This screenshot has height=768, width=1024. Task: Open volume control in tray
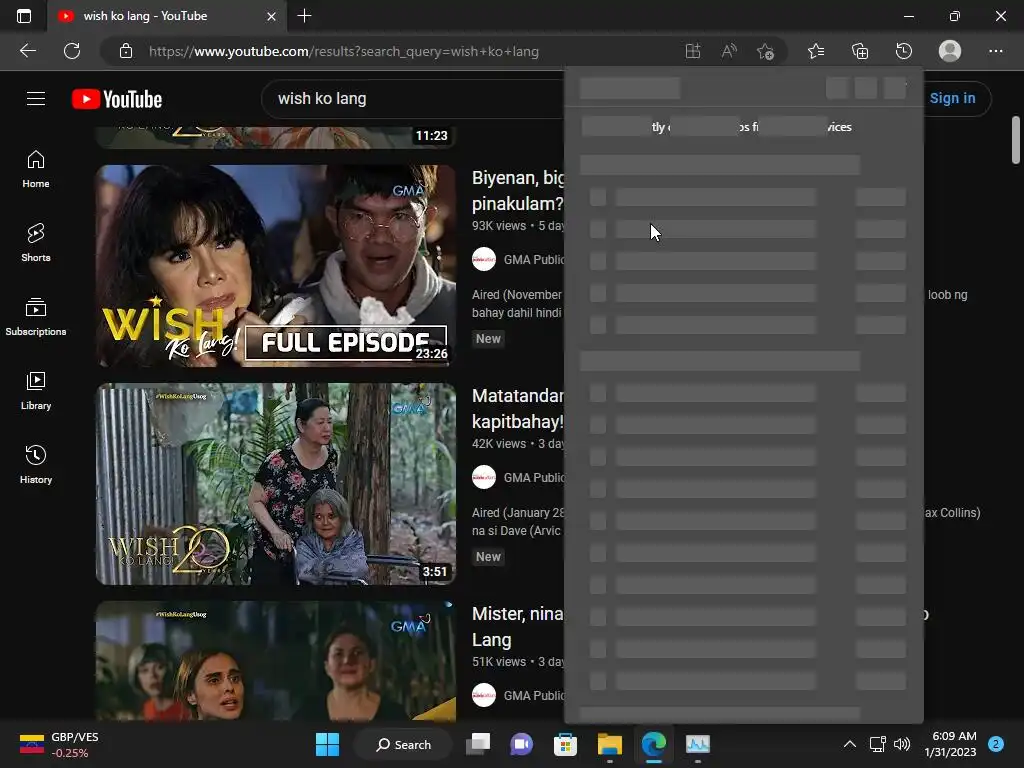(902, 744)
